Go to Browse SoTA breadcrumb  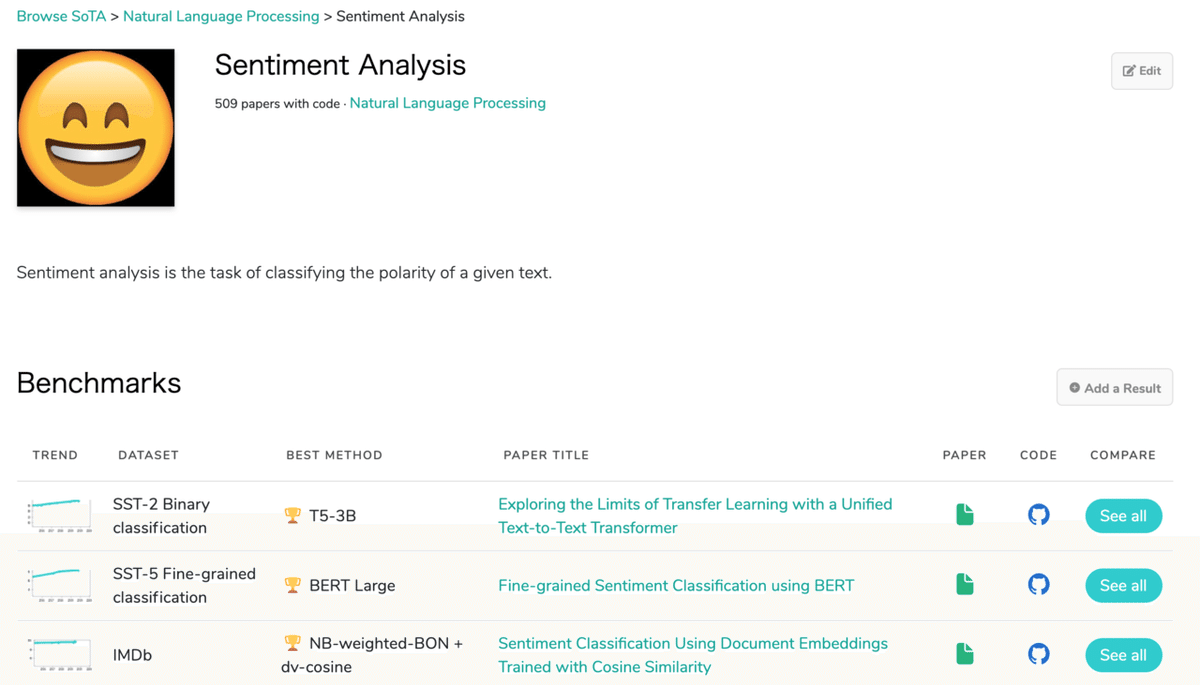pyautogui.click(x=61, y=16)
